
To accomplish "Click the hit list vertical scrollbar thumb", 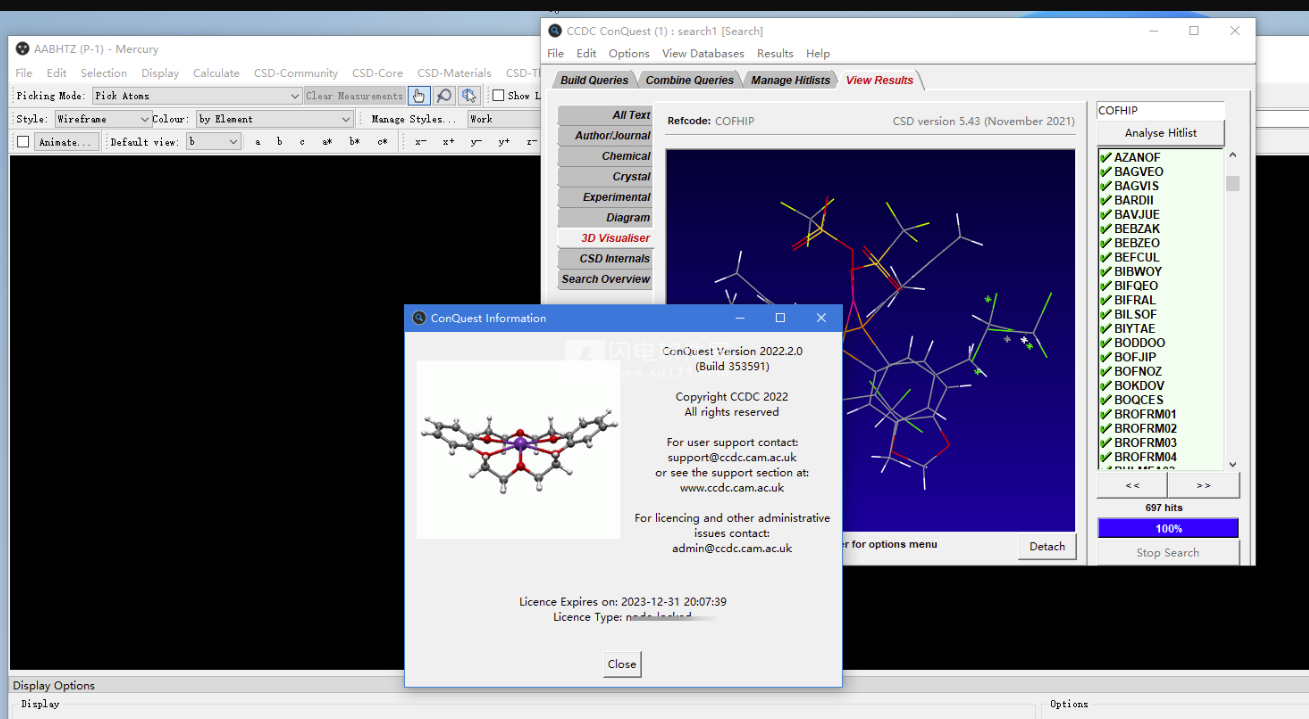I will 1232,183.
